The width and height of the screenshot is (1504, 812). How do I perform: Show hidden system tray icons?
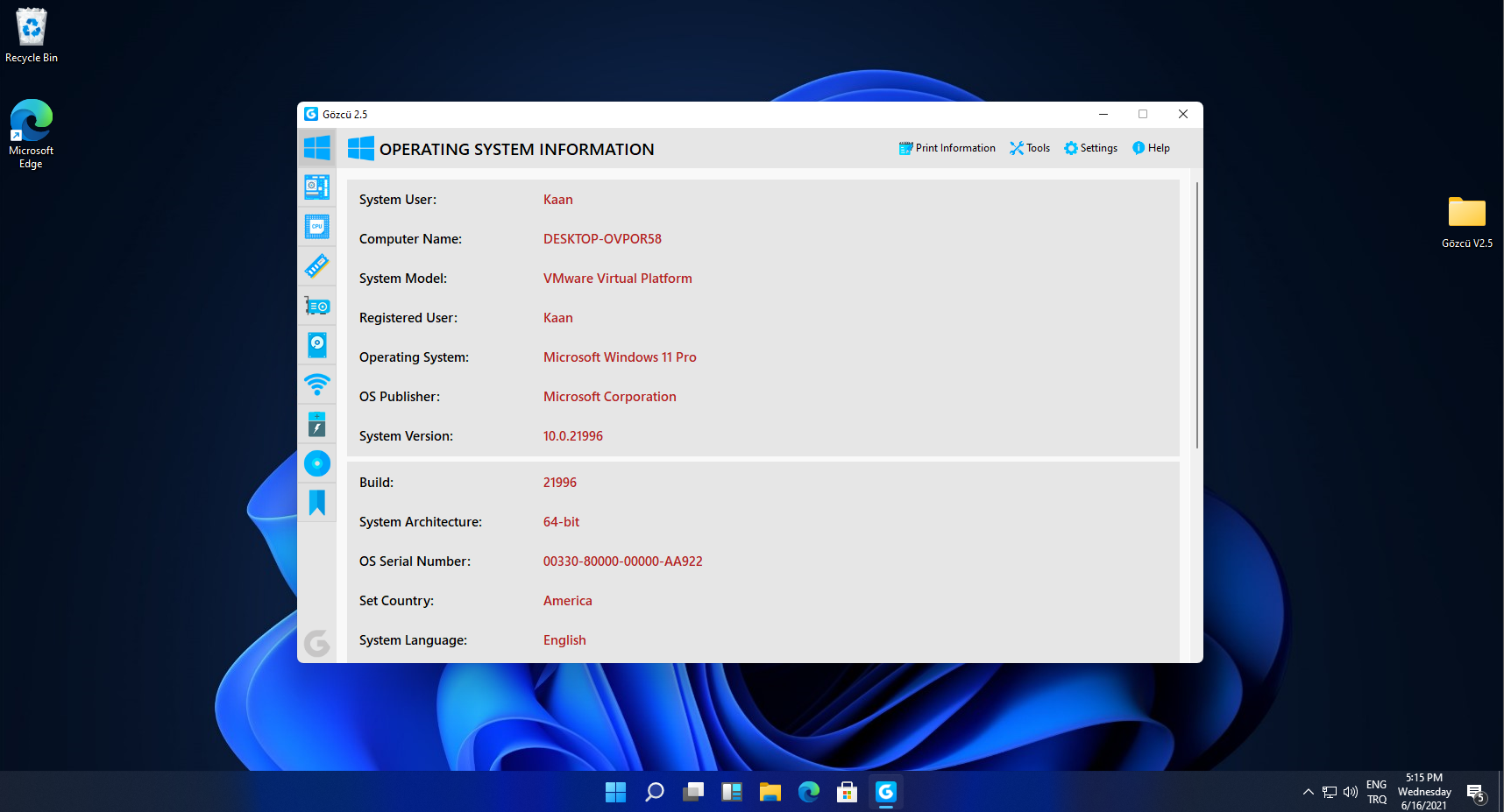coord(1309,792)
